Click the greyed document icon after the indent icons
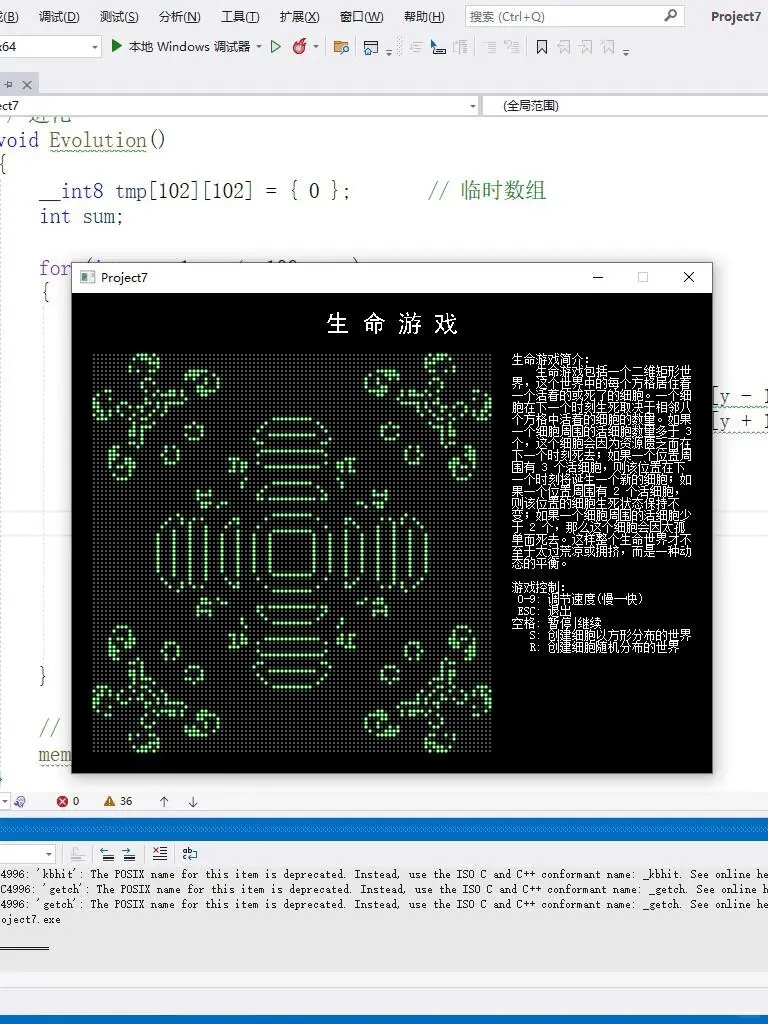The width and height of the screenshot is (768, 1024). (x=460, y=47)
